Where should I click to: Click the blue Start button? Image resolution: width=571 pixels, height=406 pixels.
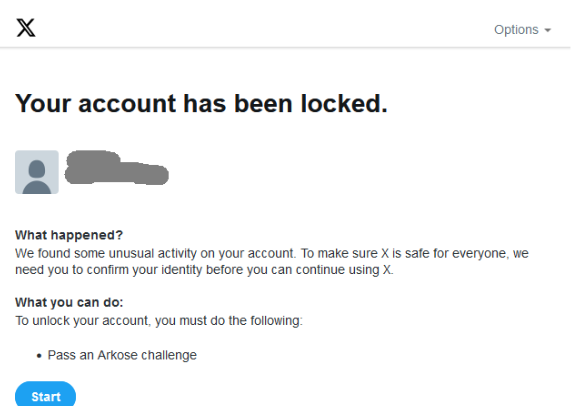pyautogui.click(x=46, y=395)
